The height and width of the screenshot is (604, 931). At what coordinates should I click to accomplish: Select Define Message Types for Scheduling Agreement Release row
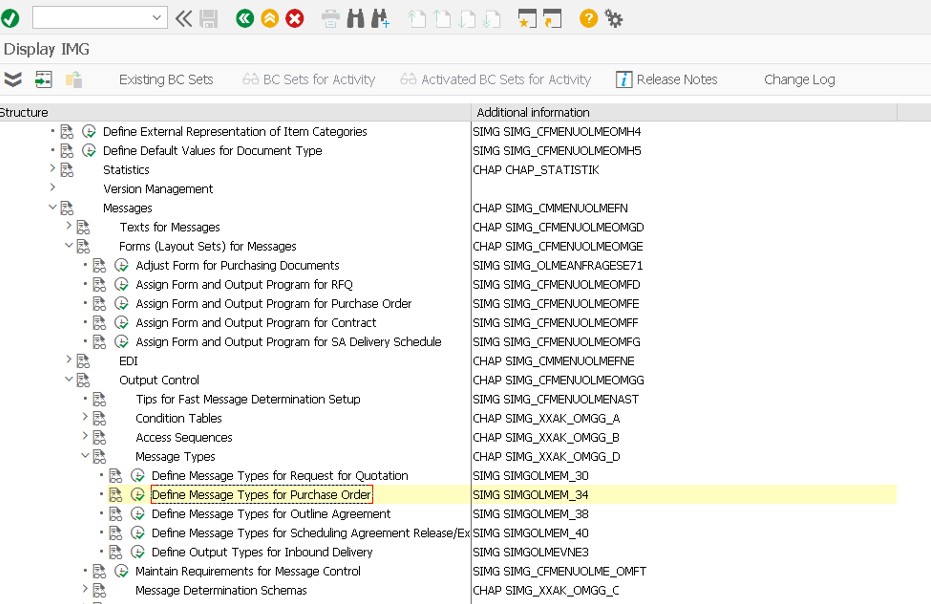311,533
